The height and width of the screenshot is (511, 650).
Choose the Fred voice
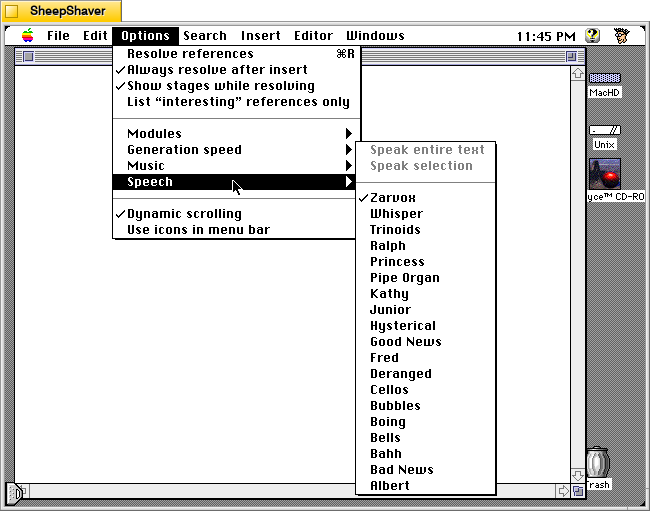point(426,358)
